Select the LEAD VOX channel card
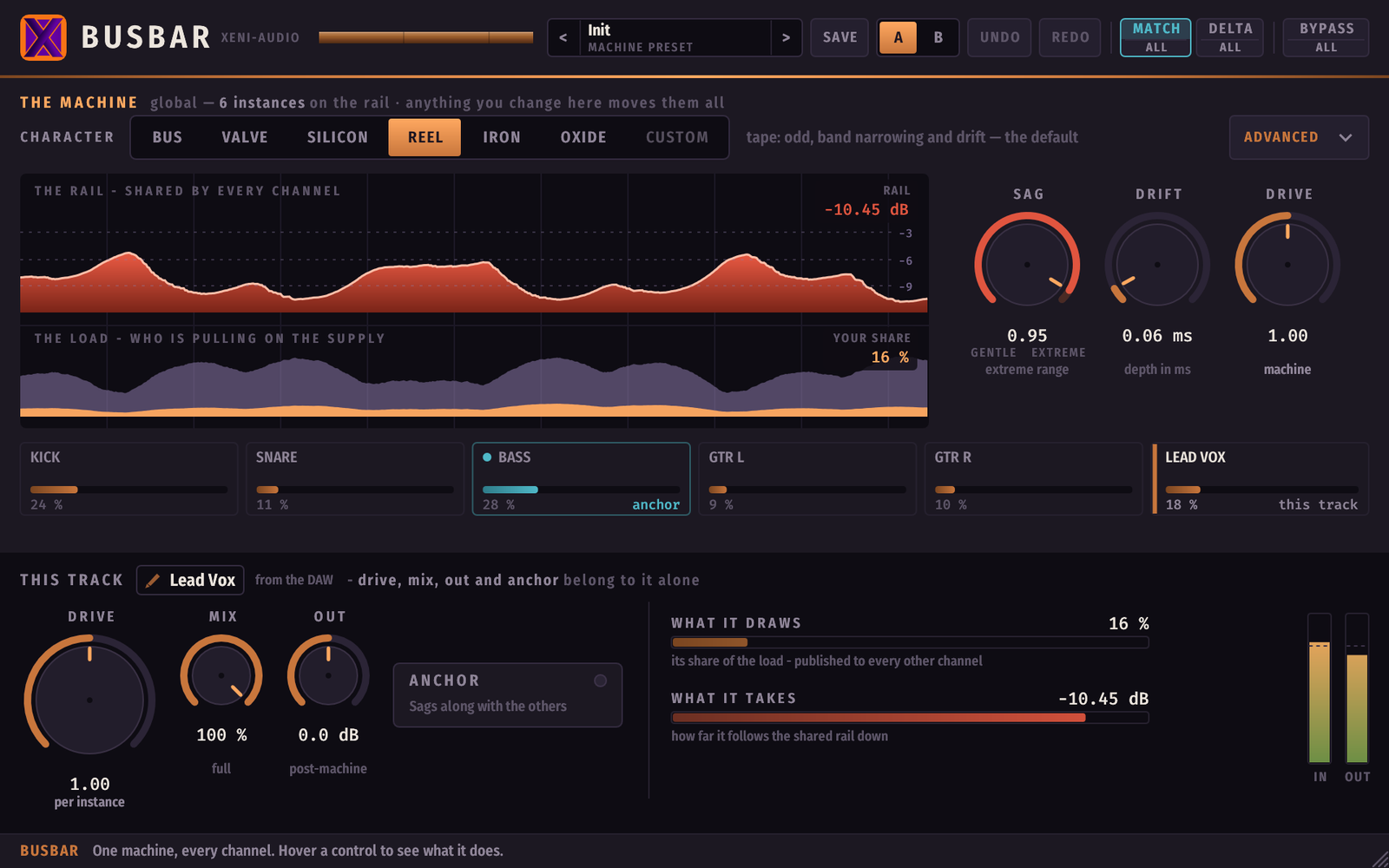1389x868 pixels. coord(1261,479)
